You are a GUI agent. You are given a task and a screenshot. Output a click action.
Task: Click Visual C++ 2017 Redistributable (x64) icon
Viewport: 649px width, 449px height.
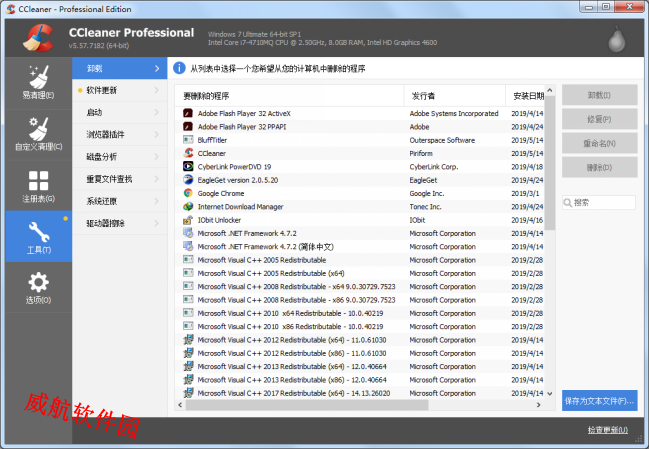pyautogui.click(x=188, y=393)
